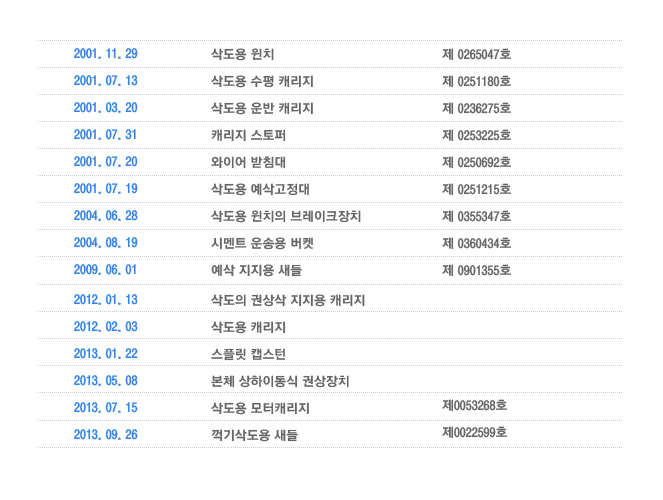Select registration number 제 0251180호
The width and height of the screenshot is (663, 500).
[477, 81]
